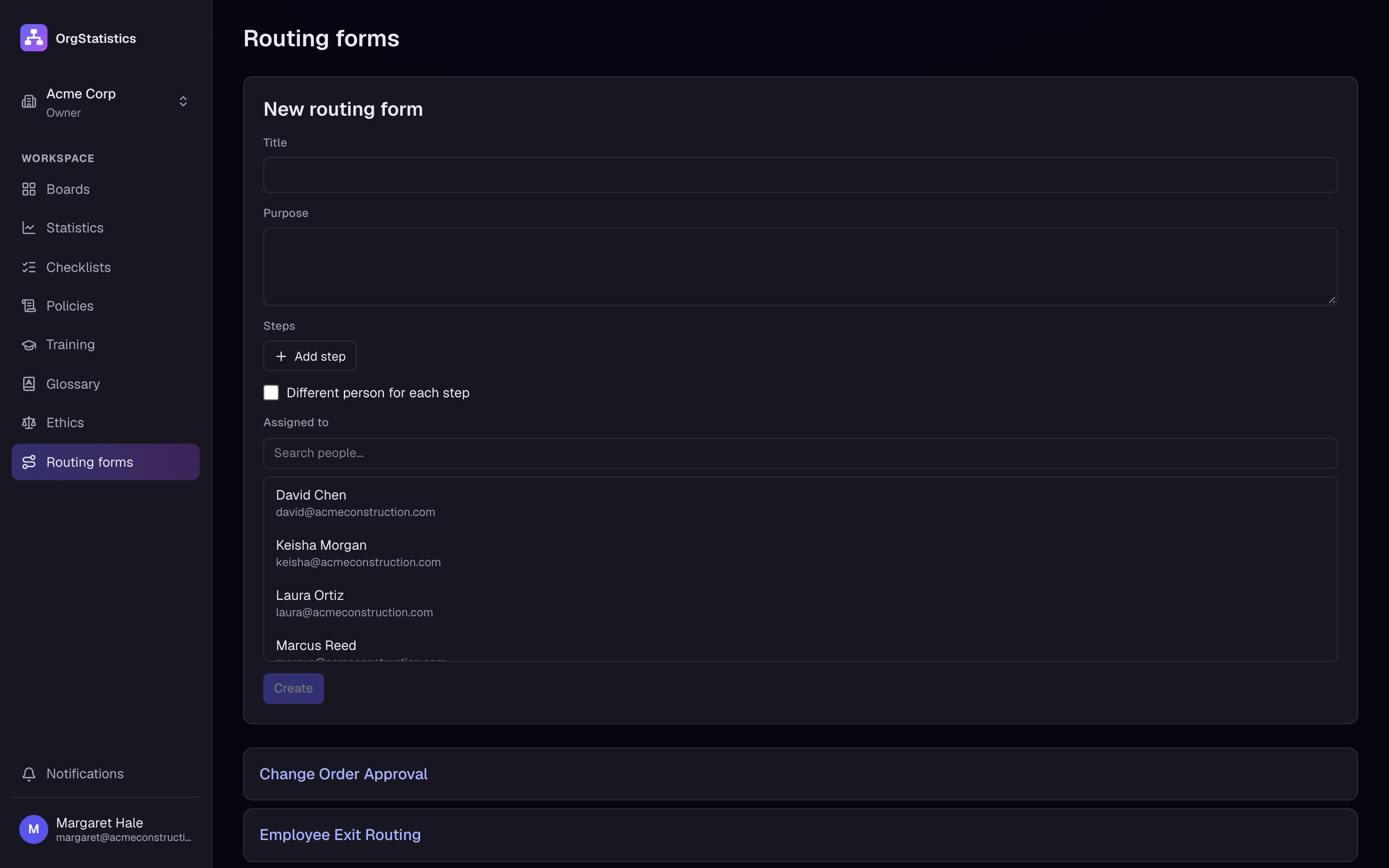Click the Add step button
The width and height of the screenshot is (1389, 868).
(310, 356)
